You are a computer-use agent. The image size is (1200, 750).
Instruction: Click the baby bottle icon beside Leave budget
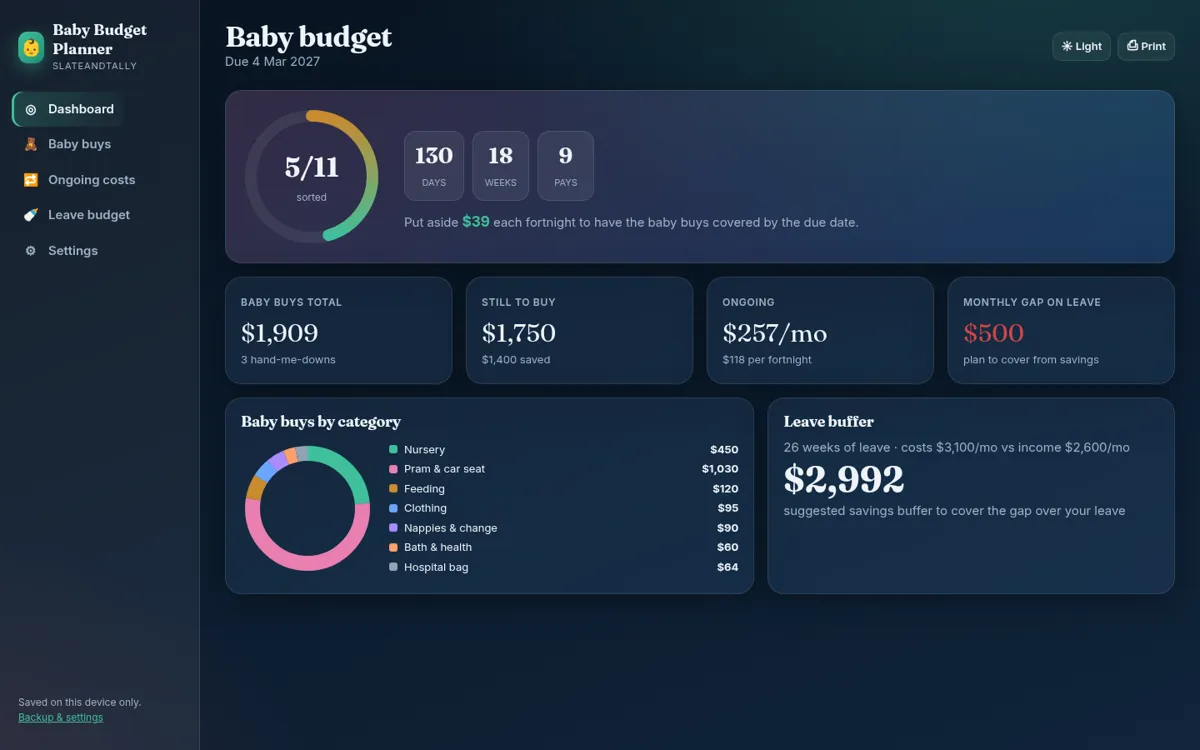click(x=31, y=215)
